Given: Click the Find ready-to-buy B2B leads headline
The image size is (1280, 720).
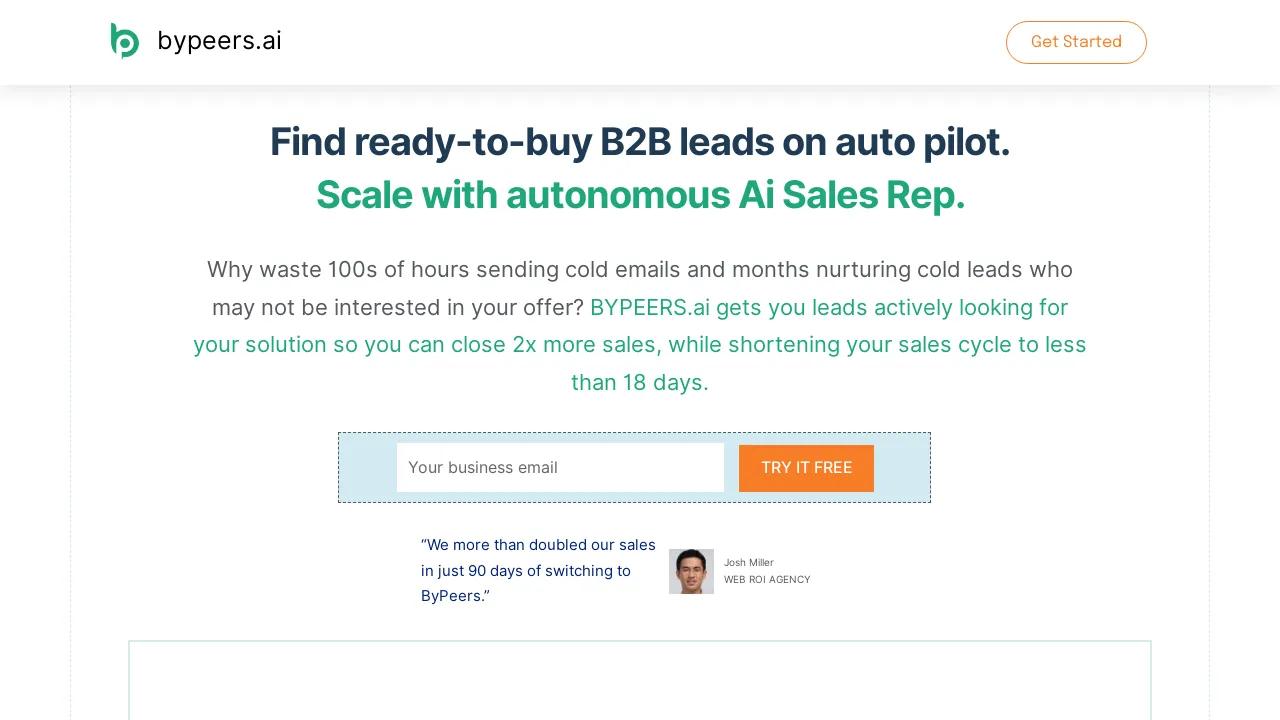Looking at the screenshot, I should pos(640,142).
